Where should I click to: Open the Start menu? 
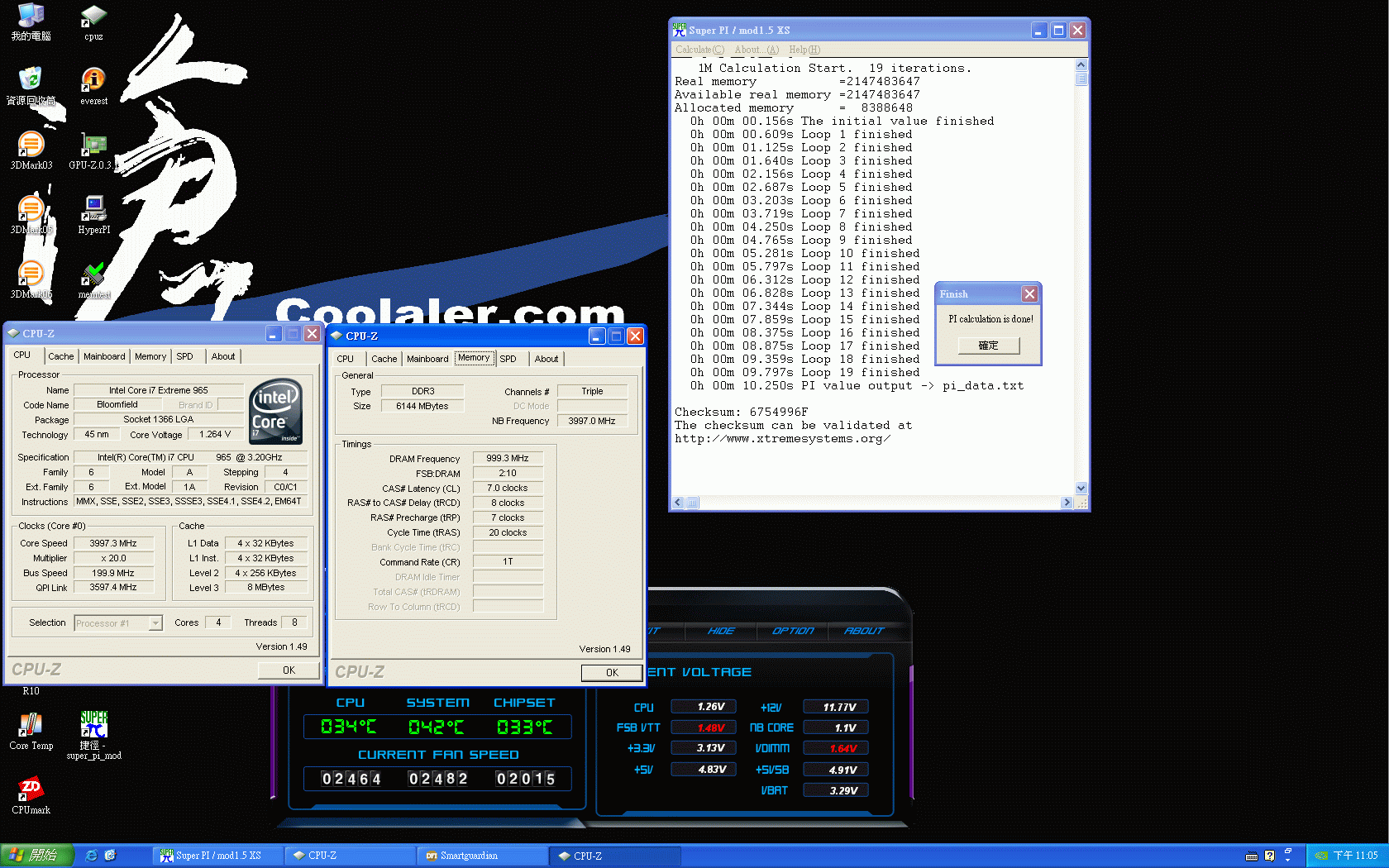(x=37, y=856)
